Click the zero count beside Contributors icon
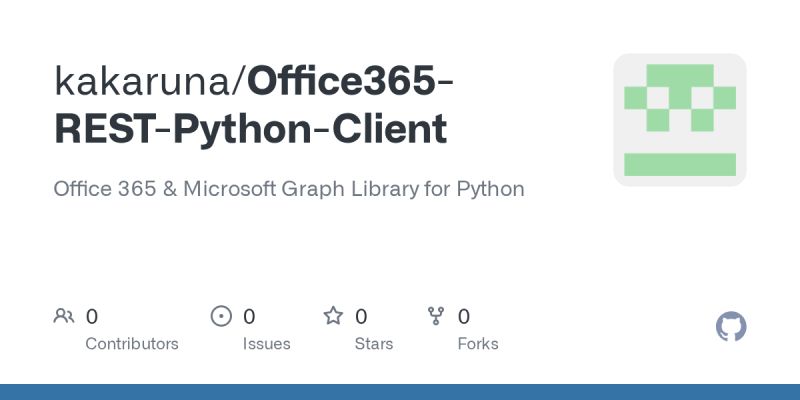The height and width of the screenshot is (400, 800). 92,317
